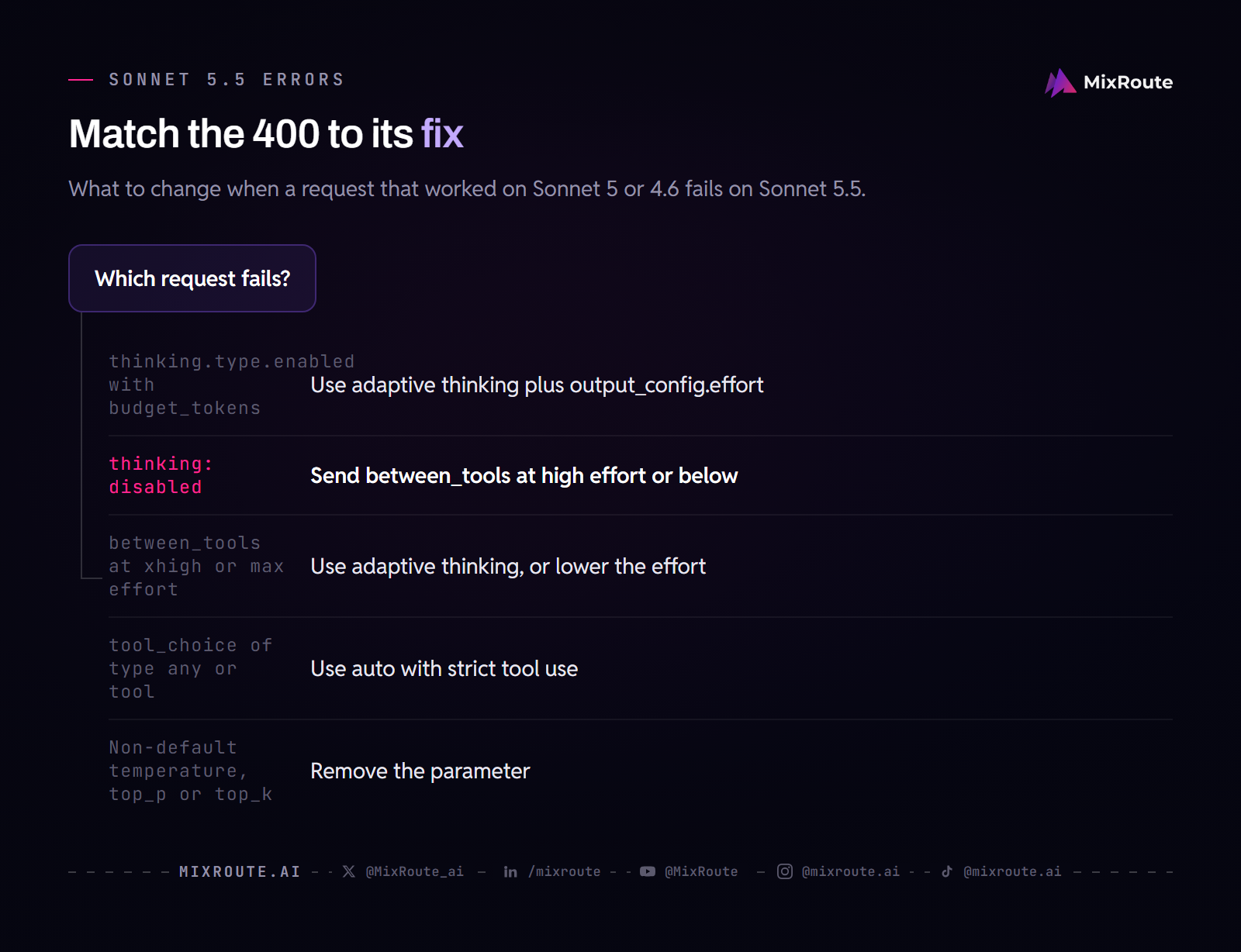Select 'Use auto with strict tool use'
The width and height of the screenshot is (1241, 952).
click(x=444, y=668)
